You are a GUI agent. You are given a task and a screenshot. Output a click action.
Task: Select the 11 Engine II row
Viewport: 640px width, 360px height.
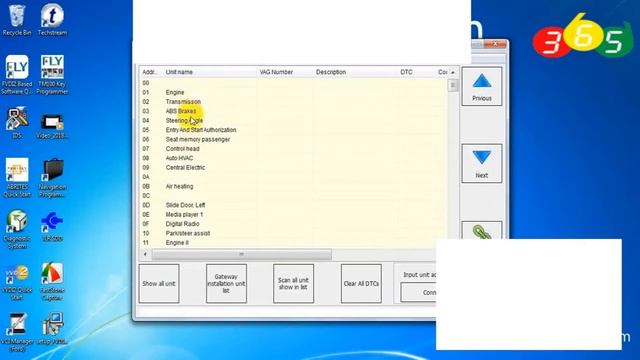pos(293,242)
